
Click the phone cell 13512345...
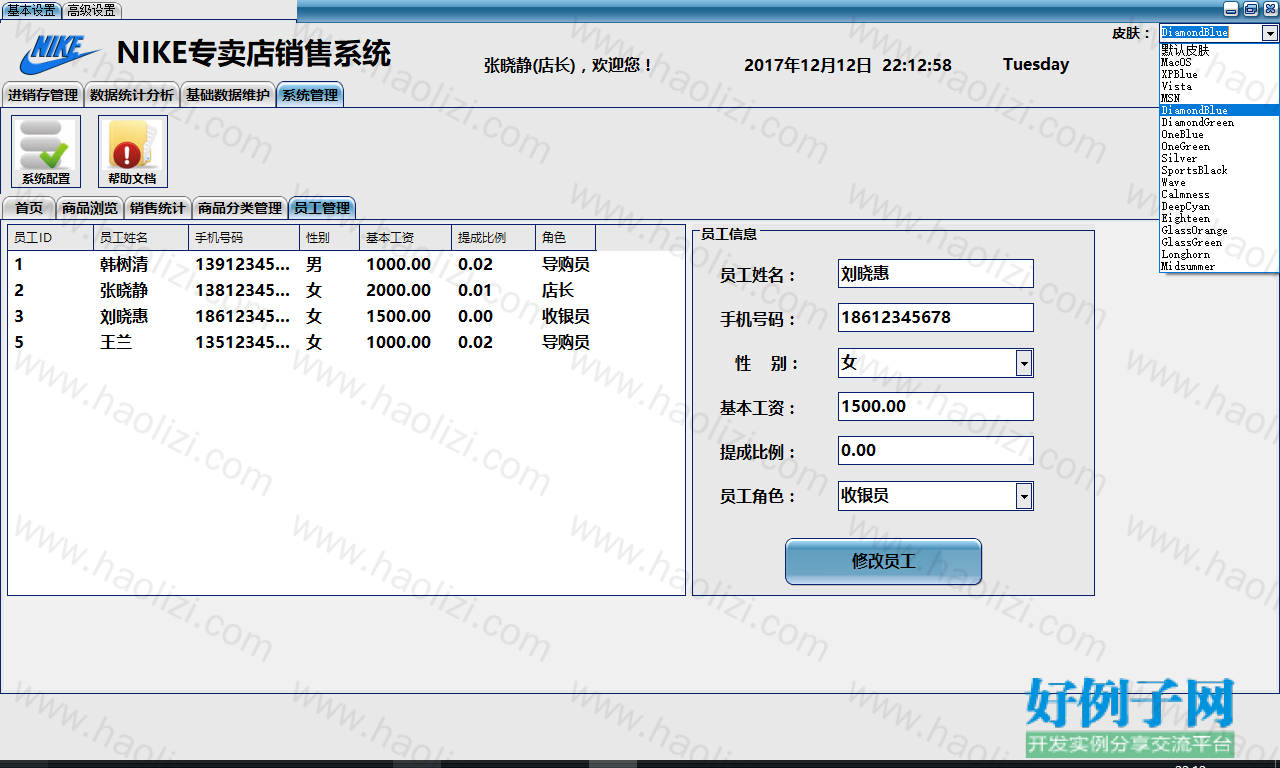click(243, 343)
